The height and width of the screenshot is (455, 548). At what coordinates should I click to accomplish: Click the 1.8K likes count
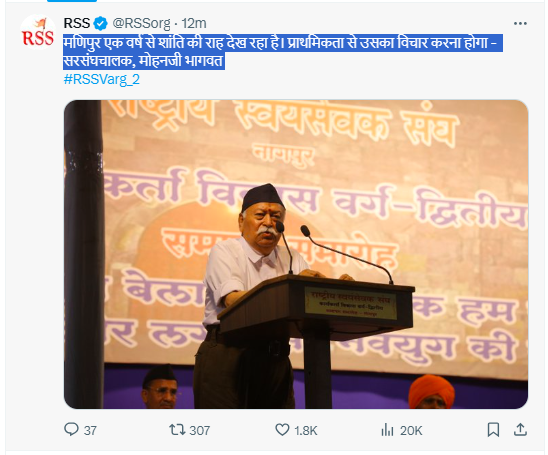click(x=306, y=431)
